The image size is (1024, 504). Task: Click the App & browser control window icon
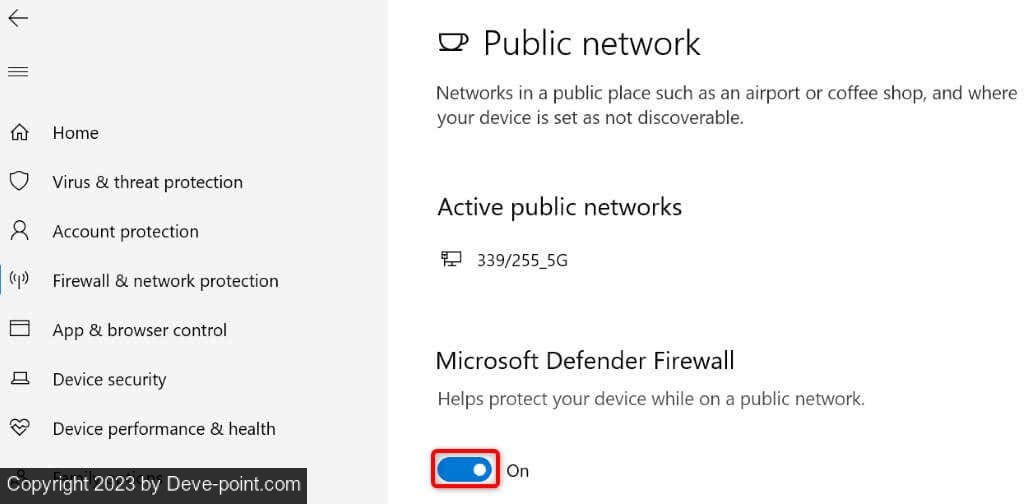point(19,329)
